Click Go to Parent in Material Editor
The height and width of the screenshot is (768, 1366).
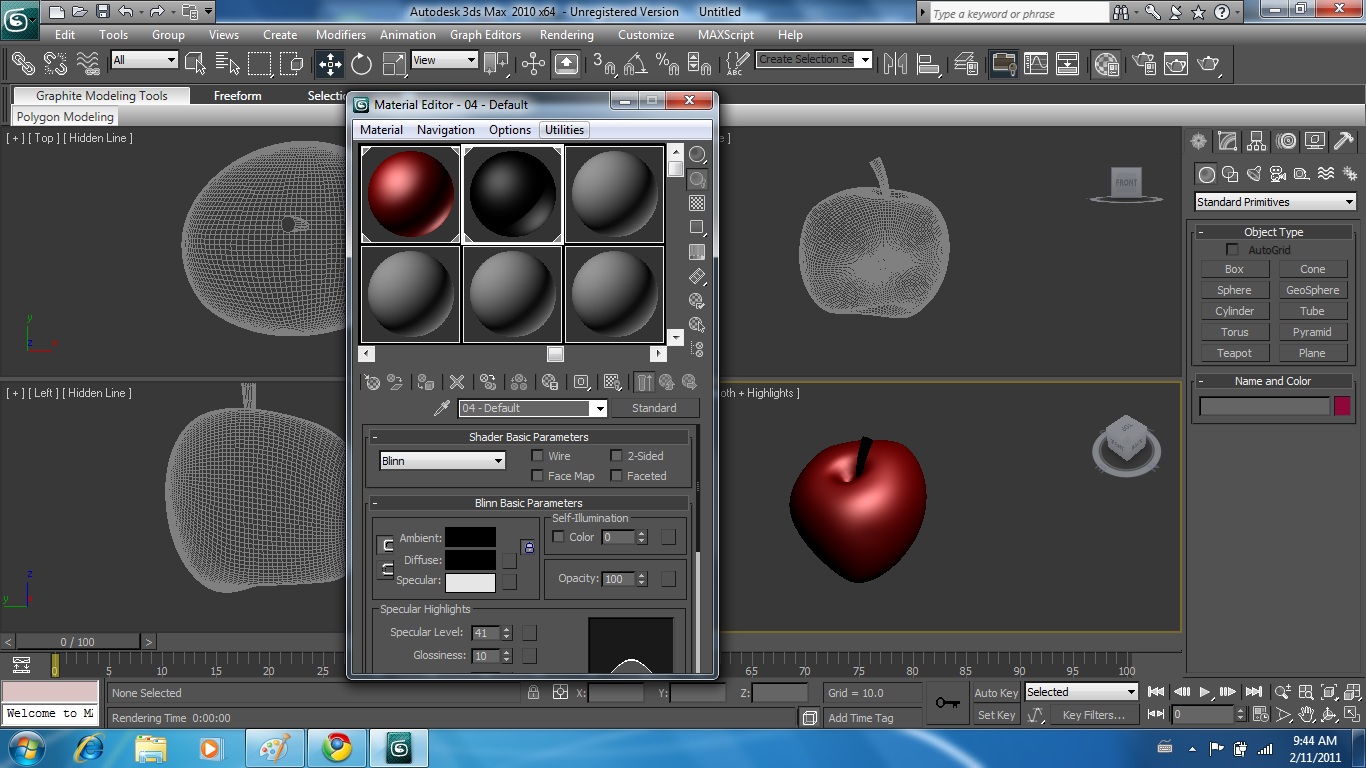coord(667,382)
